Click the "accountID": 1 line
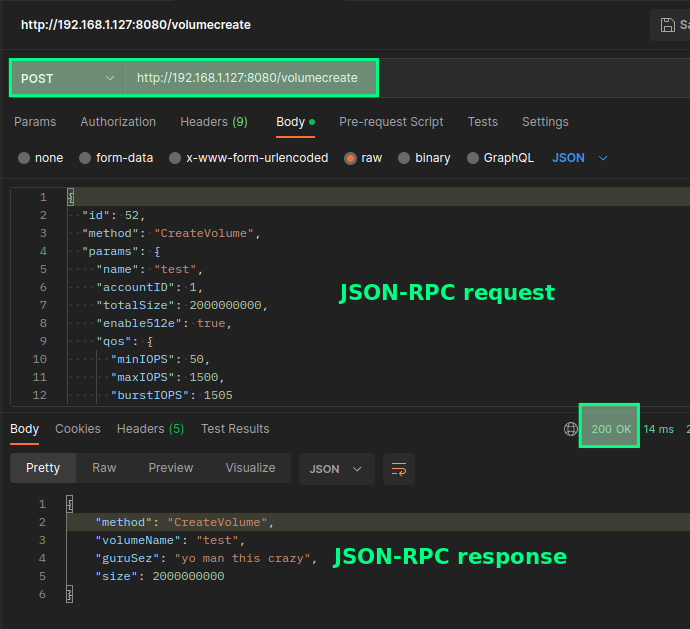The image size is (690, 629). coord(150,287)
